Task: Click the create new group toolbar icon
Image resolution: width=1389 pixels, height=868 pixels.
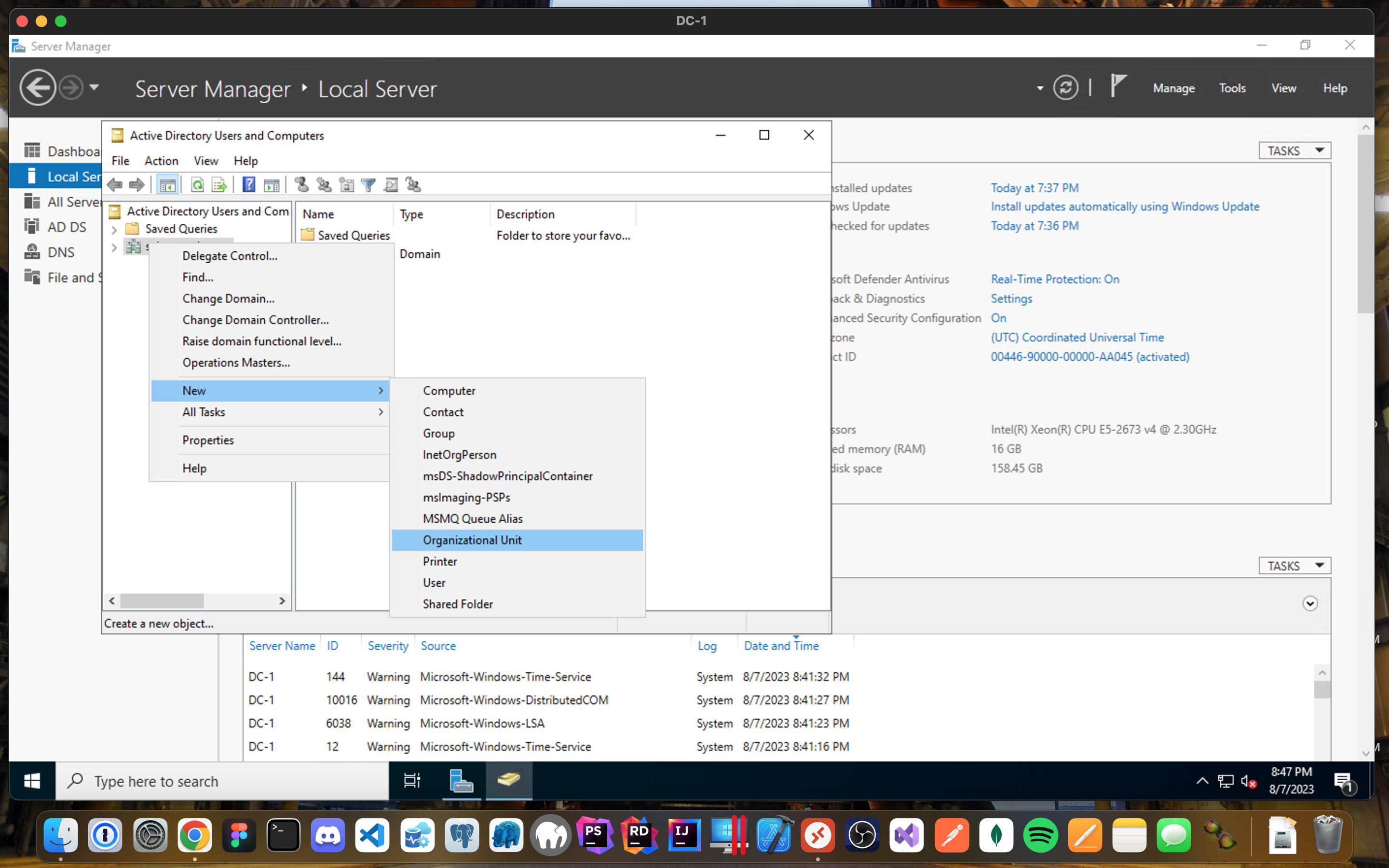Action: click(x=324, y=185)
